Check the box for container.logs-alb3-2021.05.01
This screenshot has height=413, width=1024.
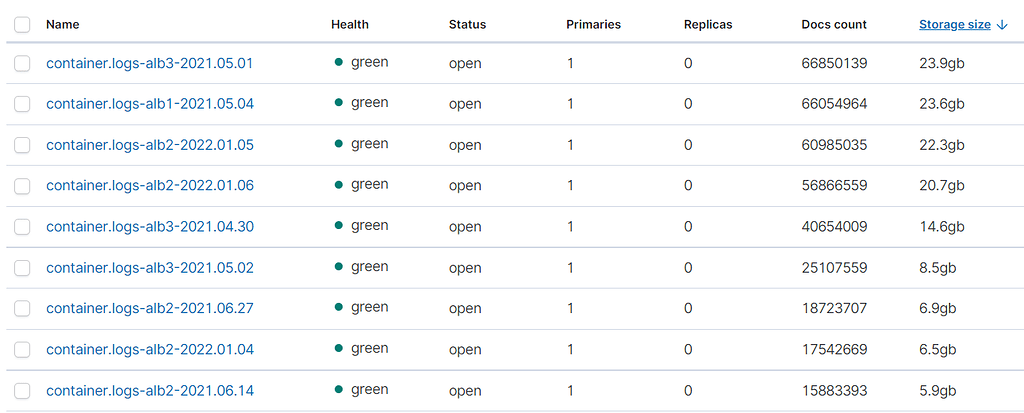(23, 64)
